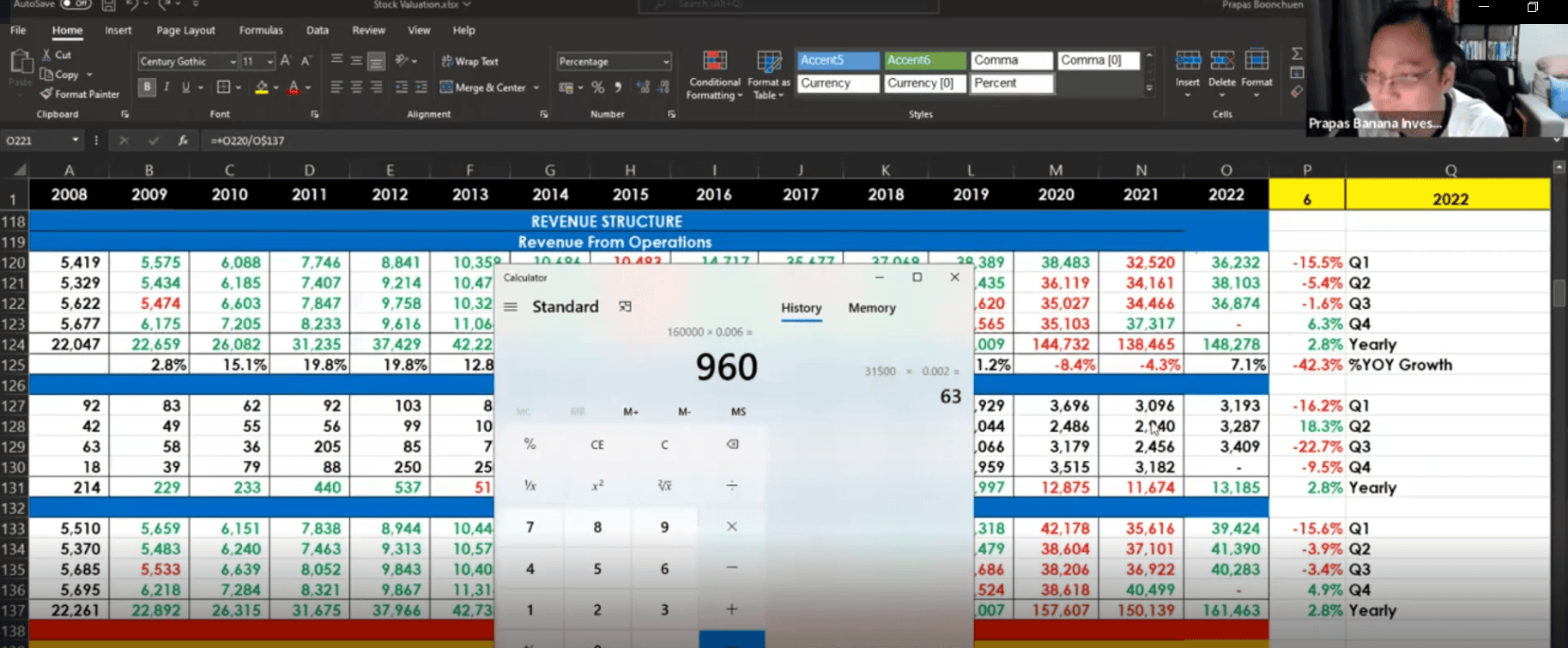Viewport: 1568px width, 648px height.
Task: Open the Century Gothic font dropdown
Action: [x=233, y=62]
